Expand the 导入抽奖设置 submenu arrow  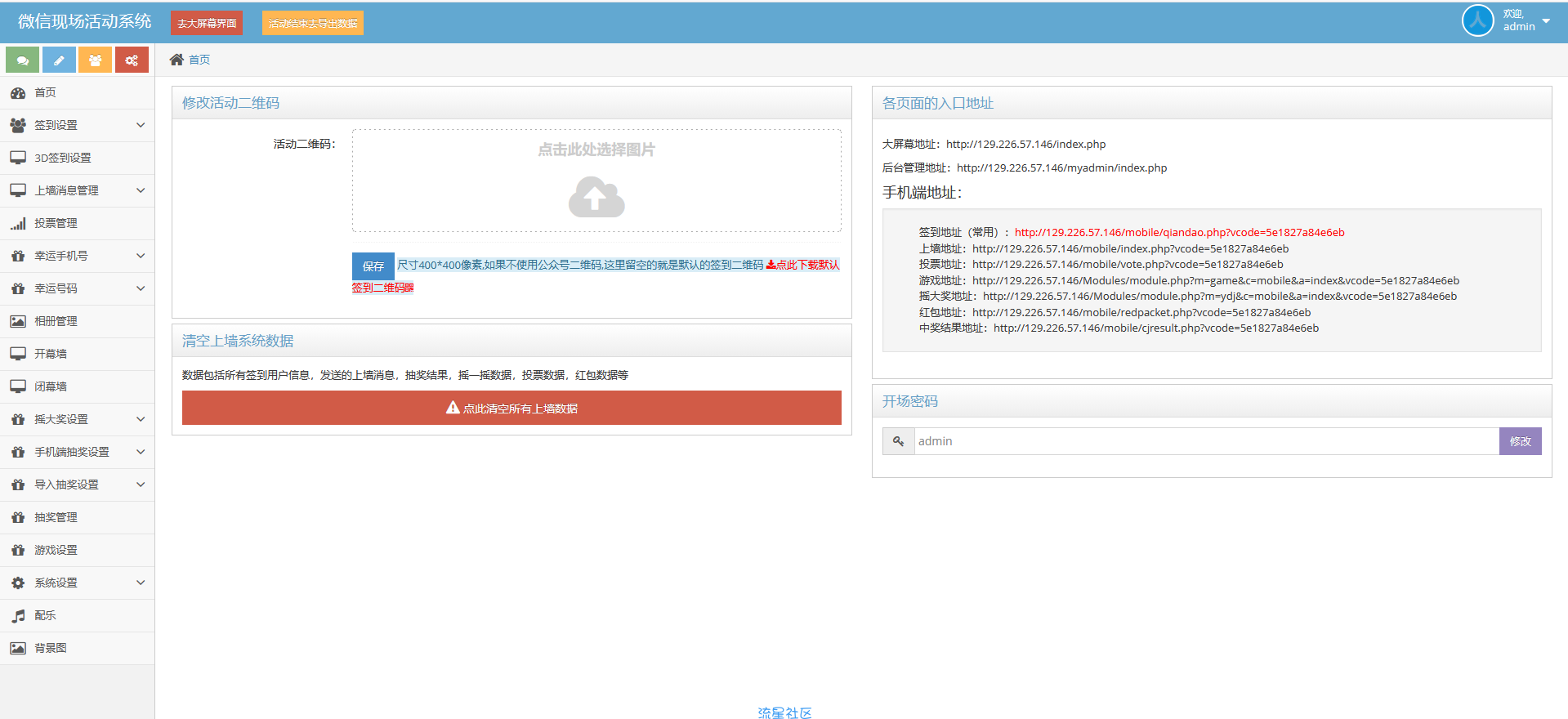coord(141,485)
